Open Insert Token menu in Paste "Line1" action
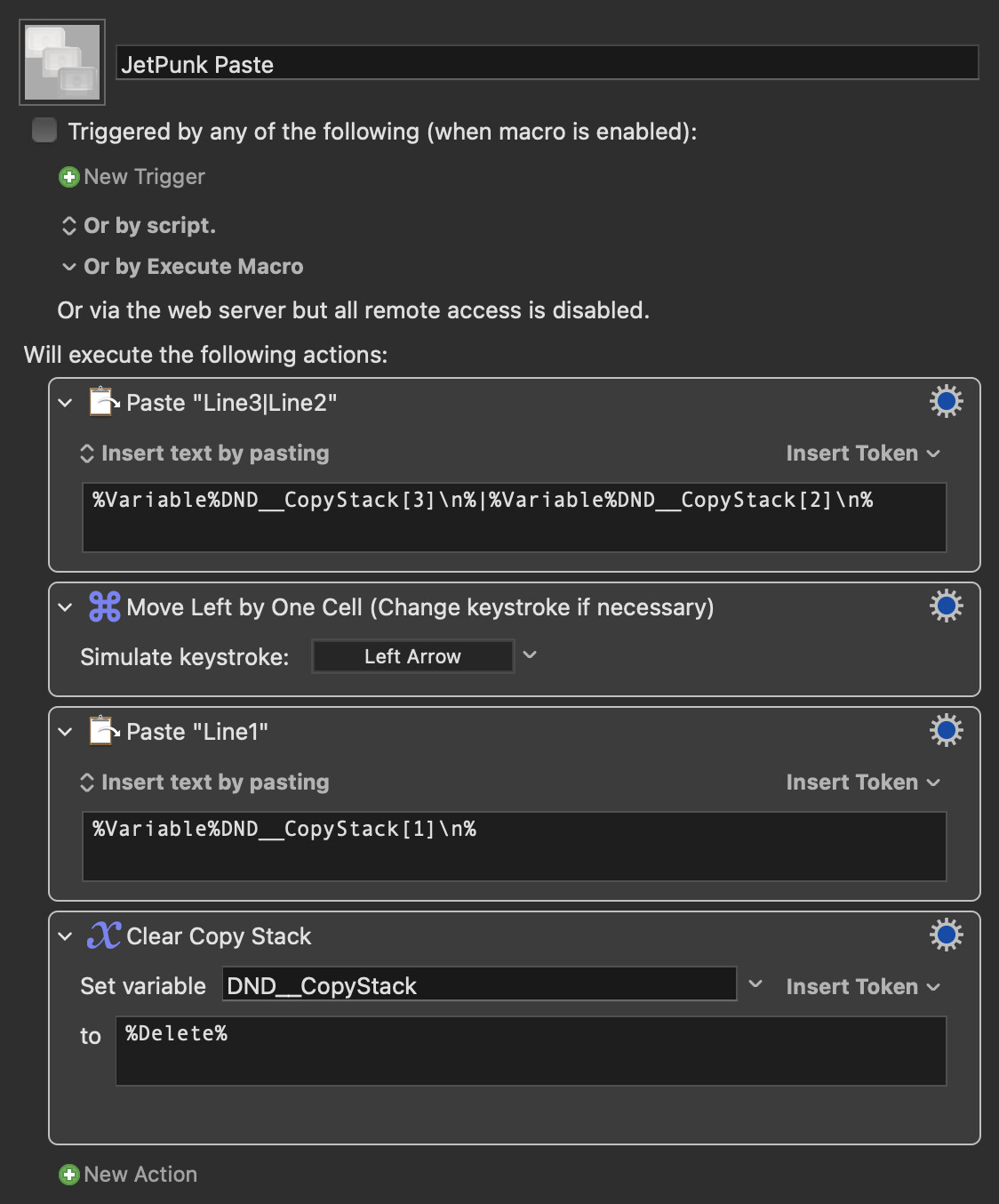 click(863, 783)
